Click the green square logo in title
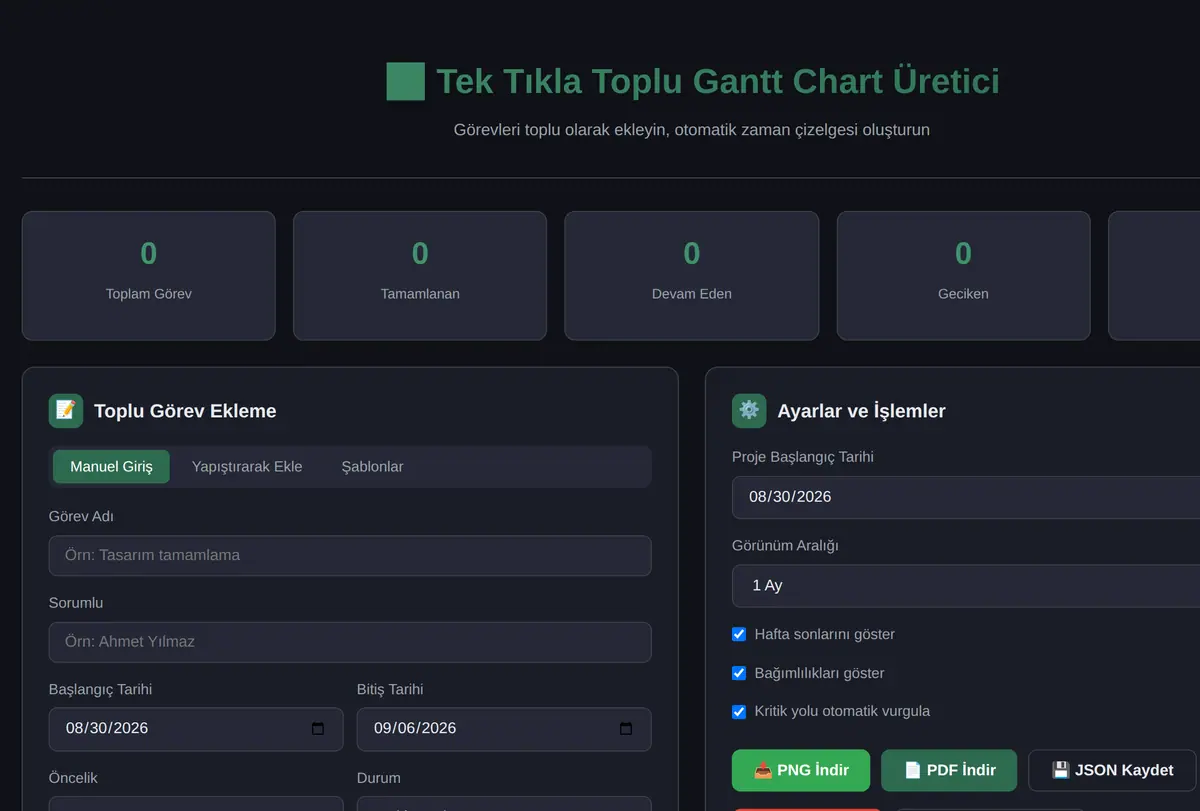Screen dimensions: 1200x811 [x=406, y=81]
